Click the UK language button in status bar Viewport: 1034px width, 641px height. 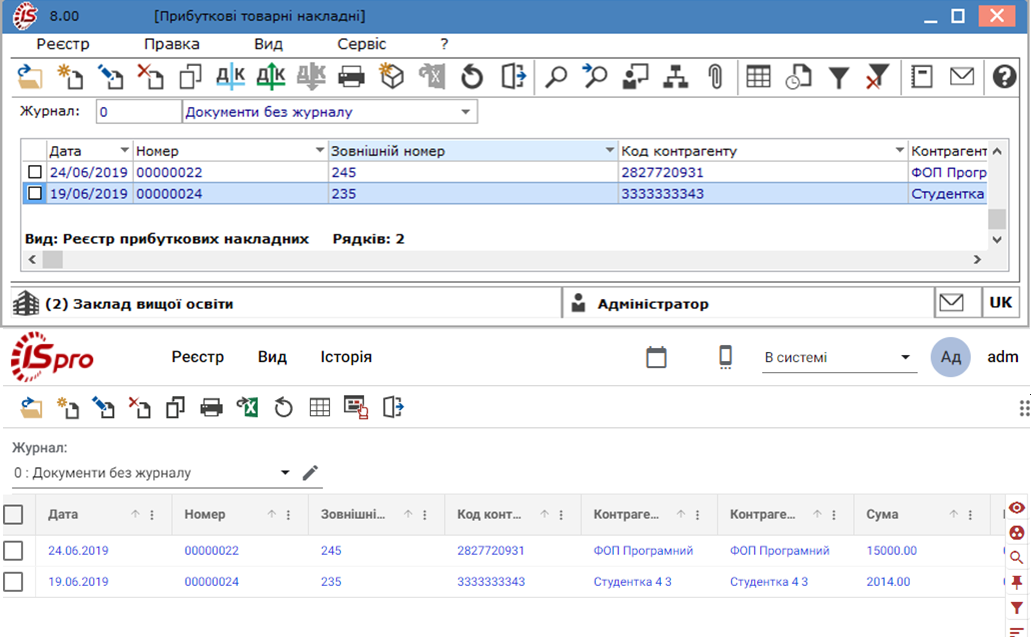pos(1001,303)
